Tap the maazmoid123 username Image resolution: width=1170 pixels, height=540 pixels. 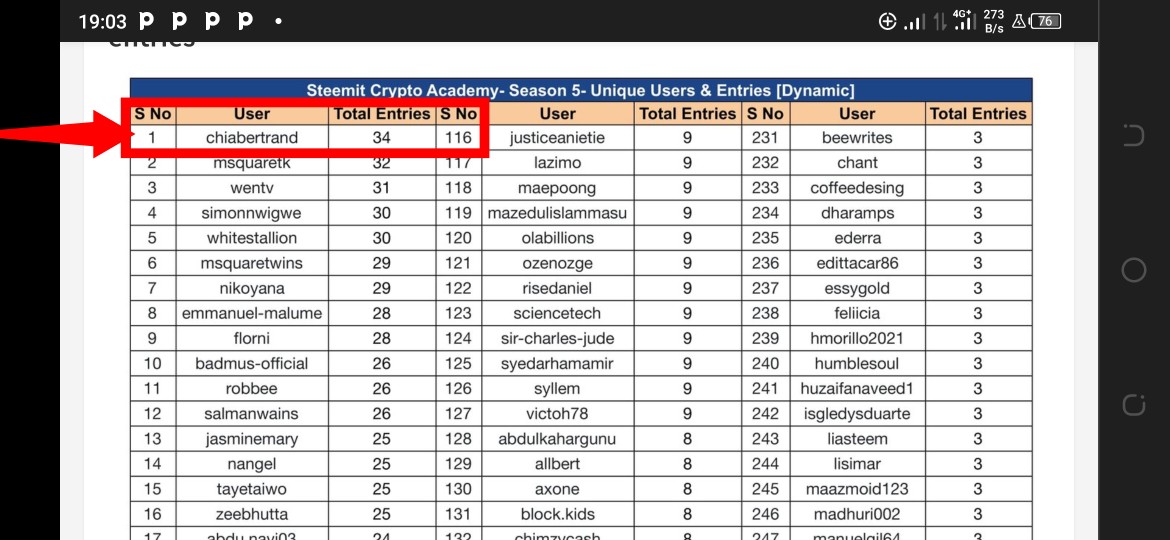coord(857,489)
